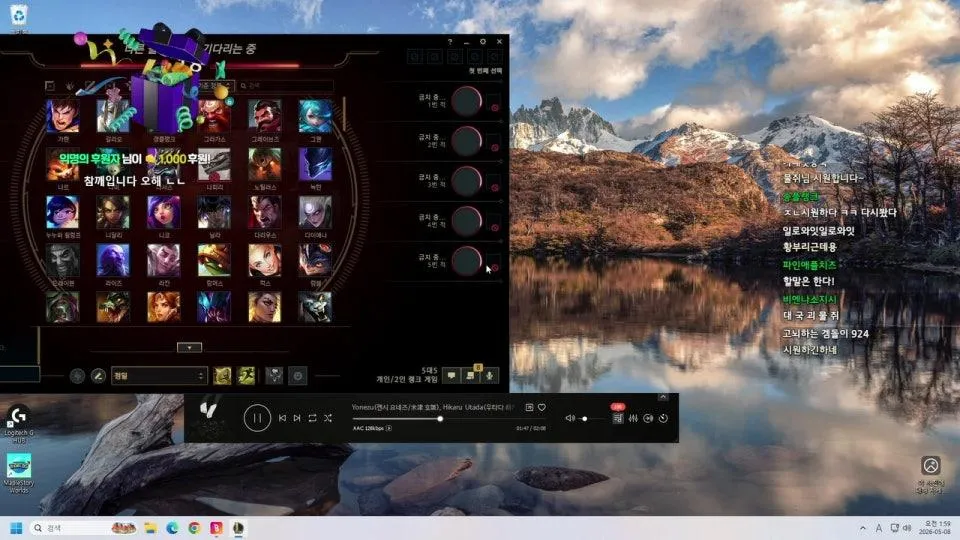Mute music player via speaker icon
Viewport: 960px width, 540px height.
569,418
